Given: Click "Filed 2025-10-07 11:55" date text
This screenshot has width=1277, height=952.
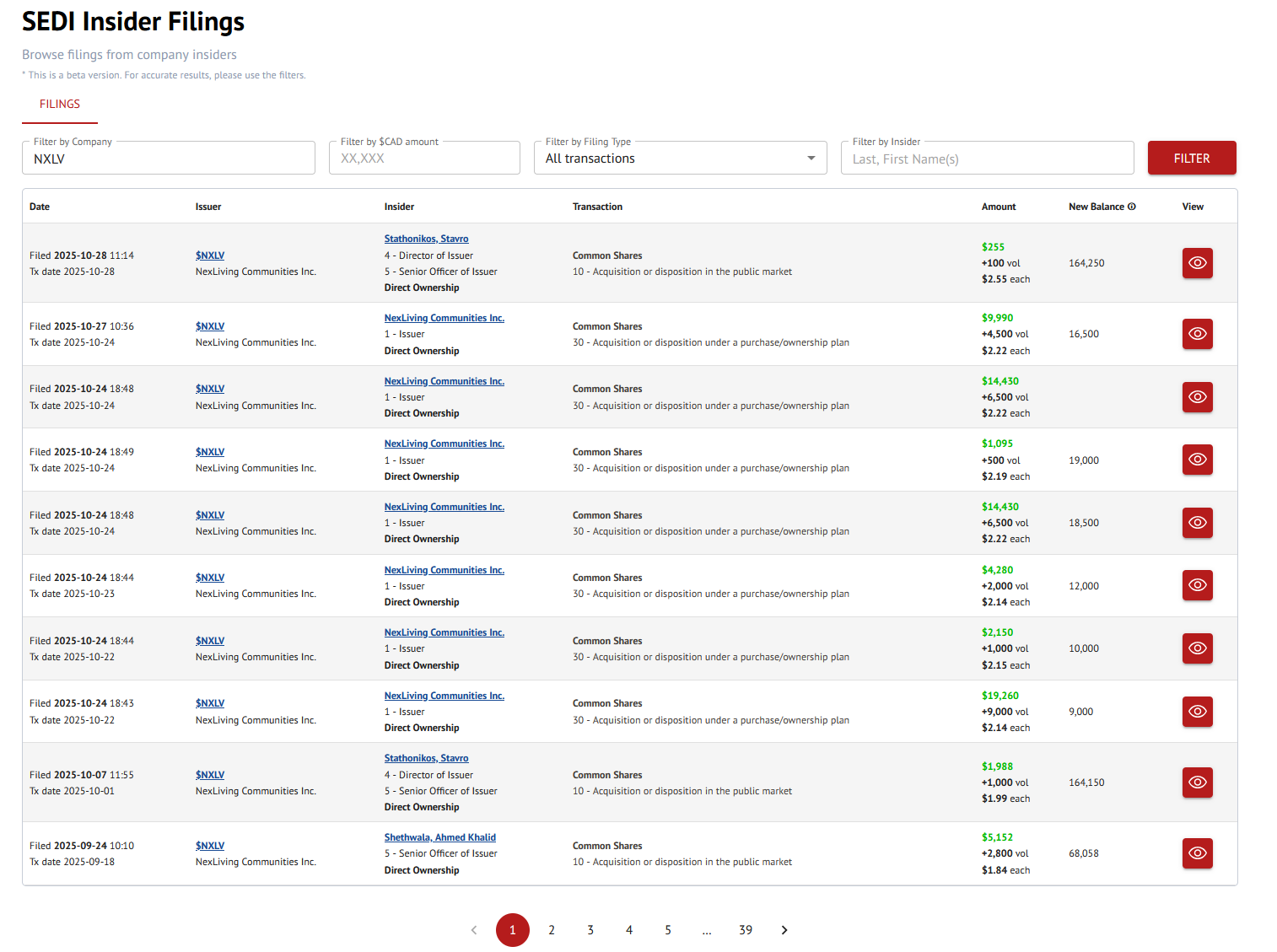Looking at the screenshot, I should (x=82, y=775).
